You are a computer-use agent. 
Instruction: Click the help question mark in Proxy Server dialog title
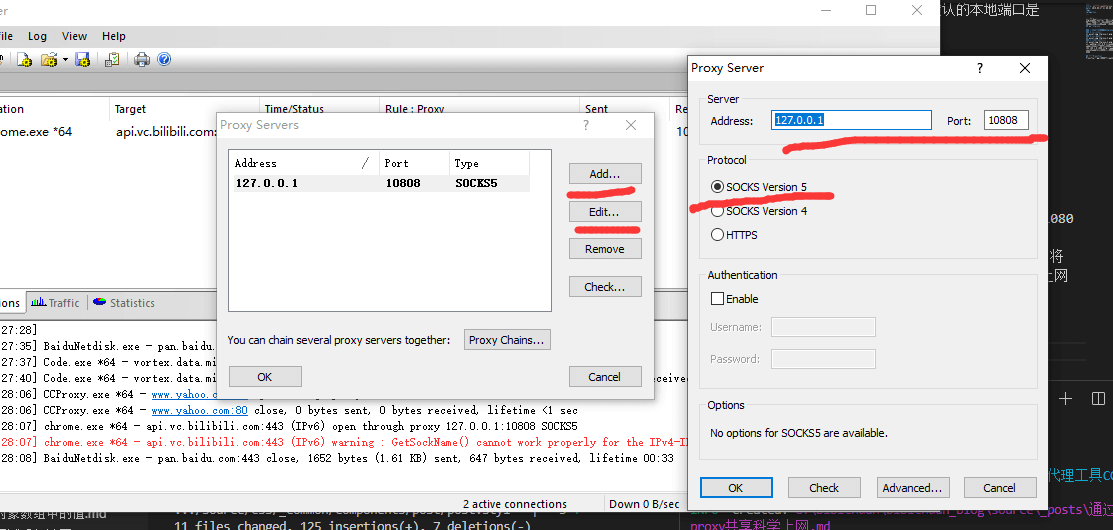point(979,68)
